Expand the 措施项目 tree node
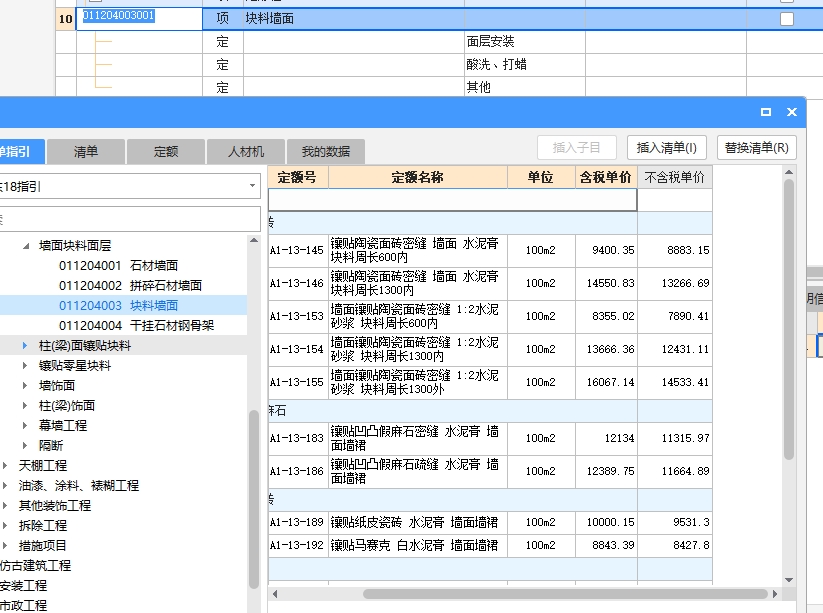This screenshot has width=823, height=613. (5, 545)
